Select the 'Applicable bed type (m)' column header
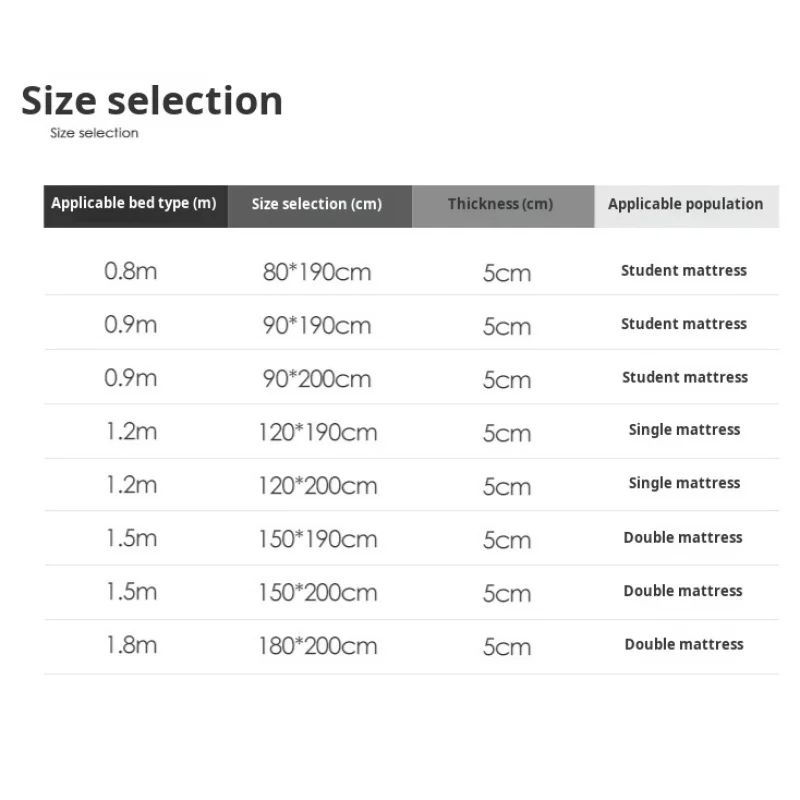This screenshot has width=800, height=800. (134, 204)
